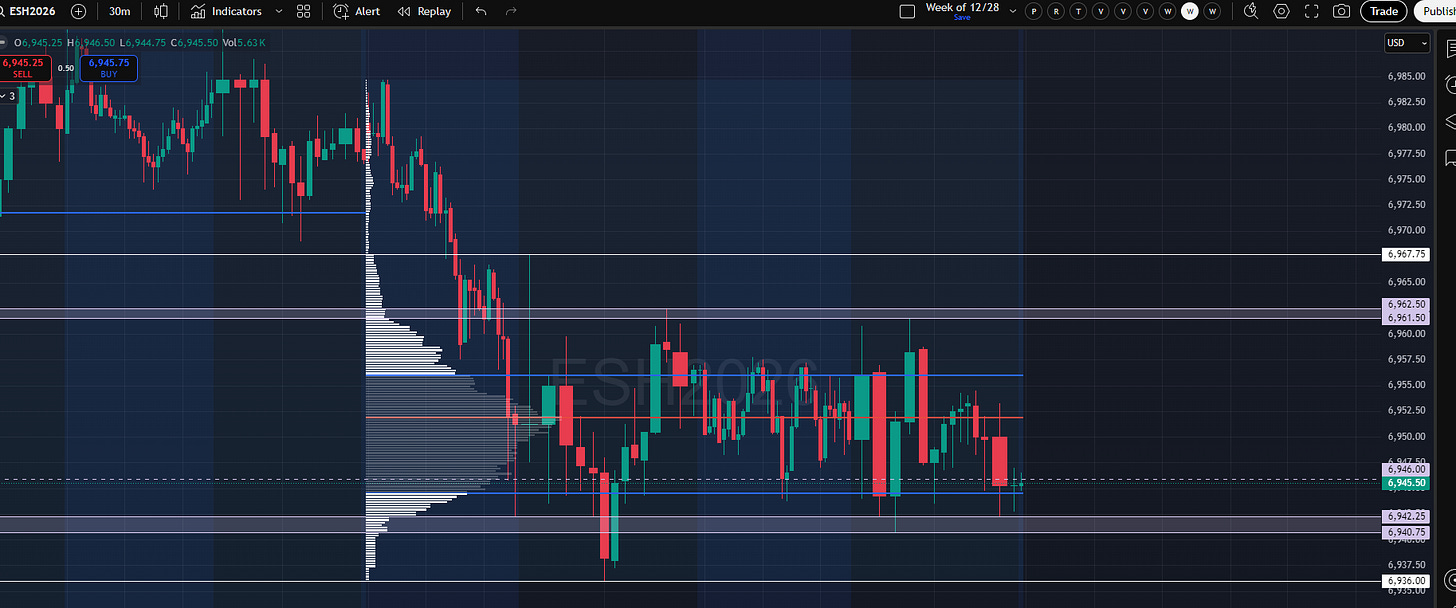Image resolution: width=1456 pixels, height=608 pixels.
Task: Switch to the R layout circle
Action: click(1056, 11)
